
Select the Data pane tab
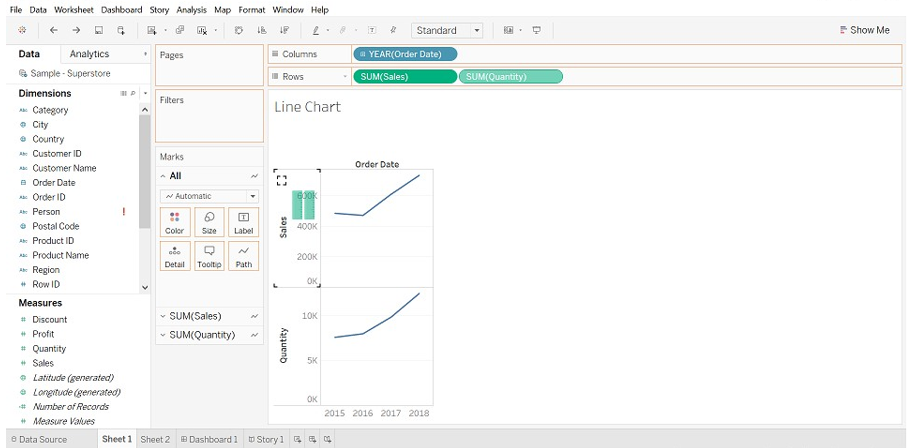point(30,54)
